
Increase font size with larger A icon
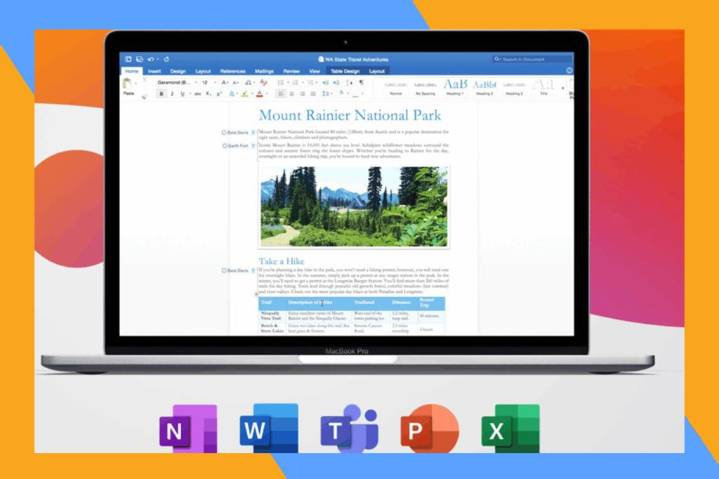(224, 83)
